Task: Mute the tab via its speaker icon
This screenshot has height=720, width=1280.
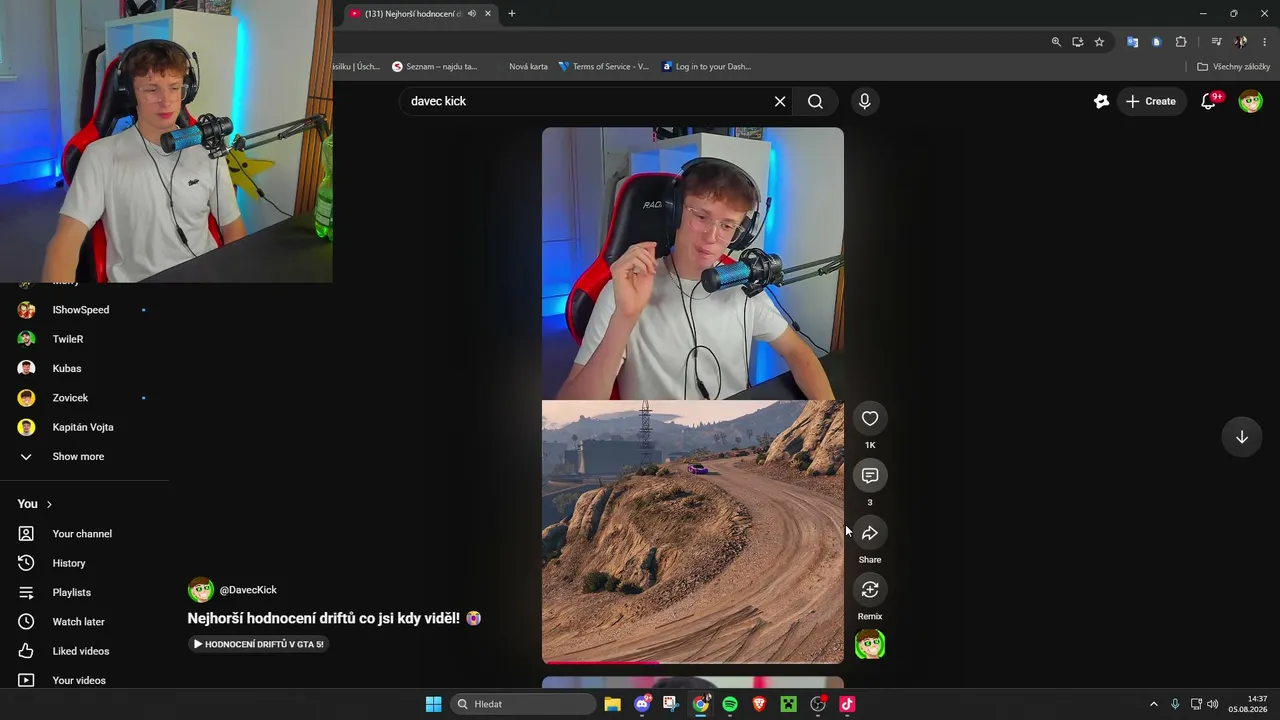Action: click(472, 14)
